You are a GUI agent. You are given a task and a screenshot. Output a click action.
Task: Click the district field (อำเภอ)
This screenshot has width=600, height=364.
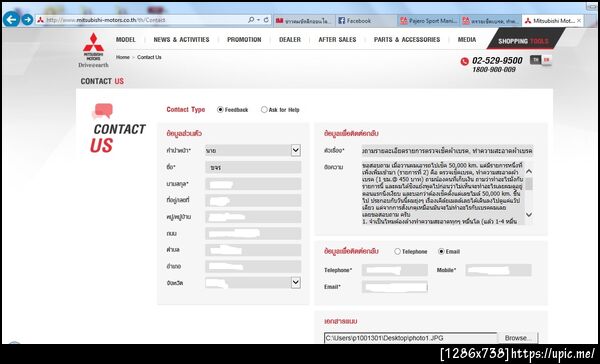coord(253,266)
